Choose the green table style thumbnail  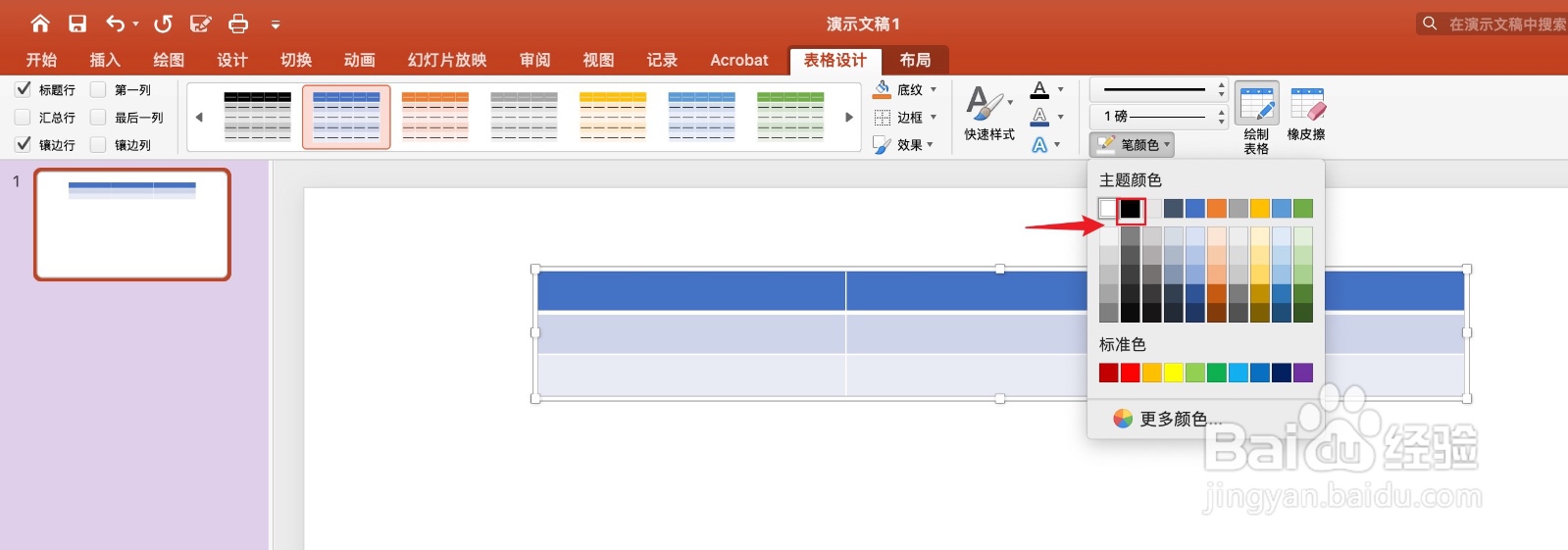pos(790,117)
